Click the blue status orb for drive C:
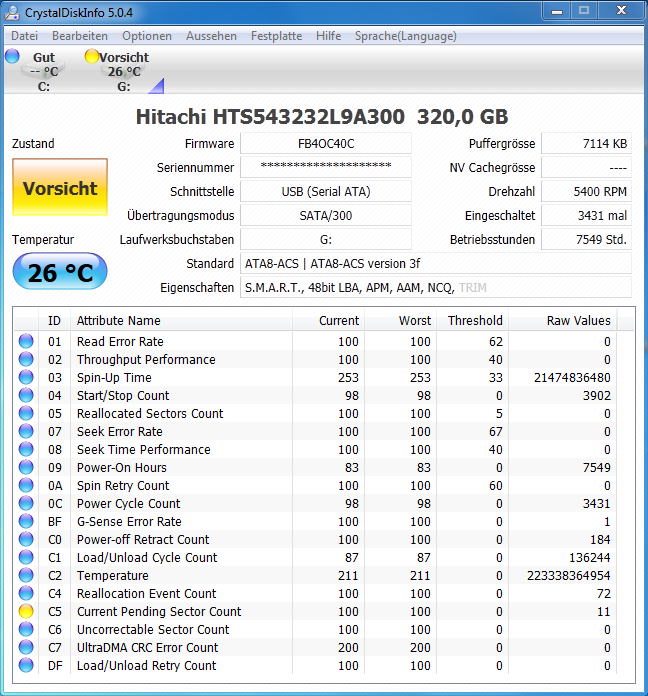Screen dimensions: 648x696 (12, 56)
